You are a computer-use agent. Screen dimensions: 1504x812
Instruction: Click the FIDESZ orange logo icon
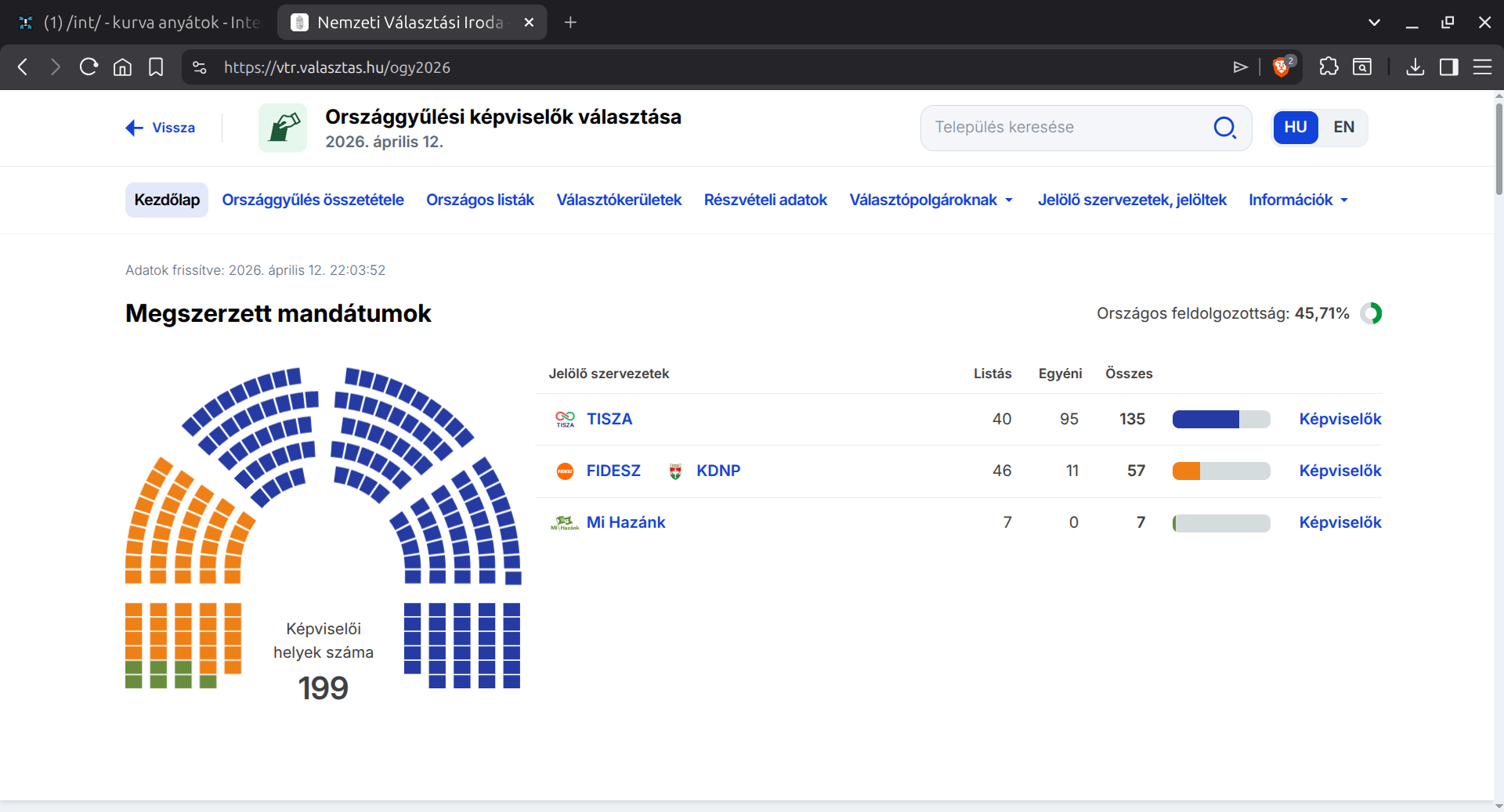pyautogui.click(x=565, y=471)
